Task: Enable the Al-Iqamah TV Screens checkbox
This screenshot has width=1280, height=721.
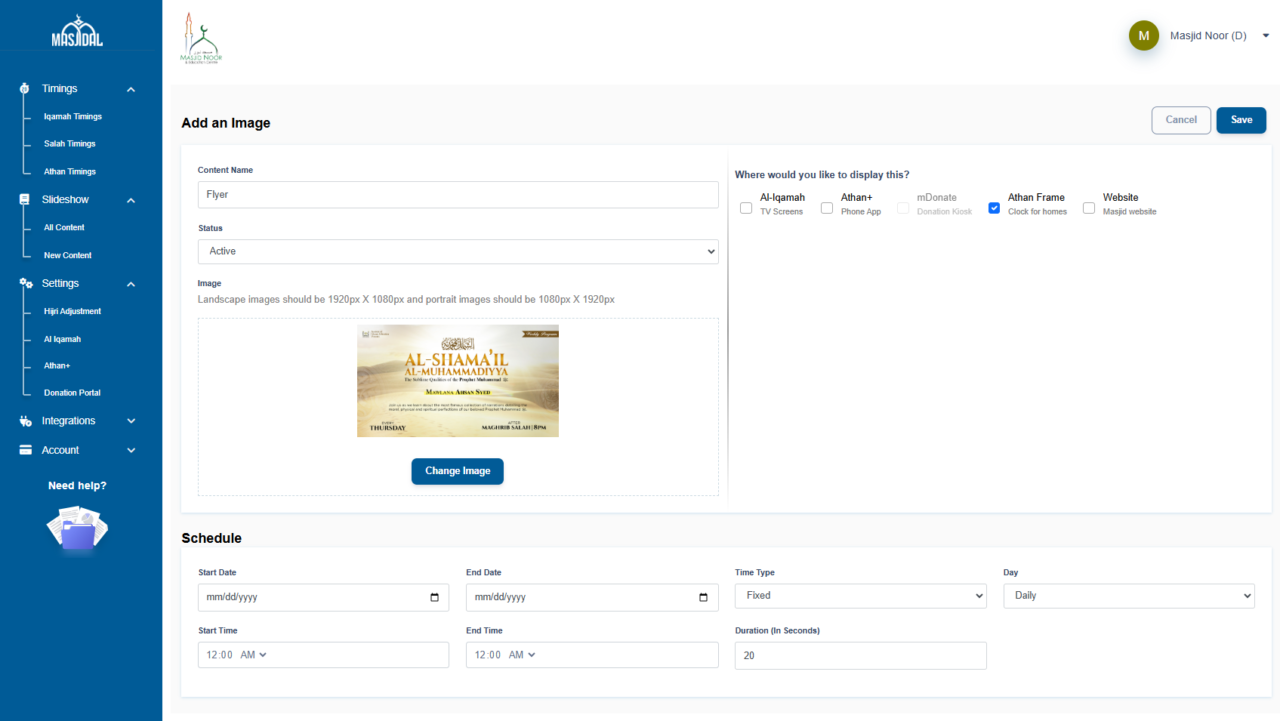Action: point(746,208)
